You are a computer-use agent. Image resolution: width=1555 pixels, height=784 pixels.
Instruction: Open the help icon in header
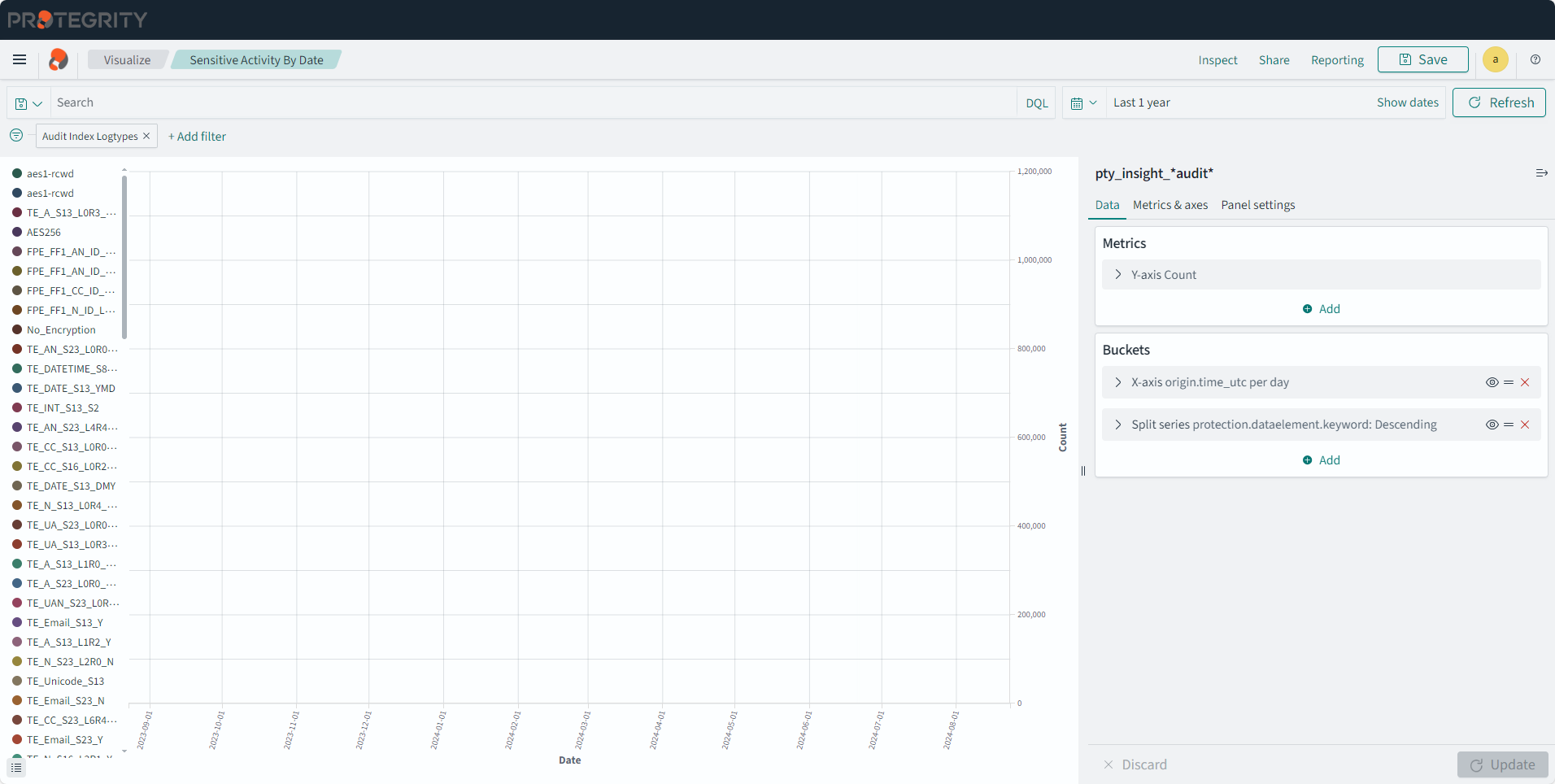pyautogui.click(x=1535, y=59)
